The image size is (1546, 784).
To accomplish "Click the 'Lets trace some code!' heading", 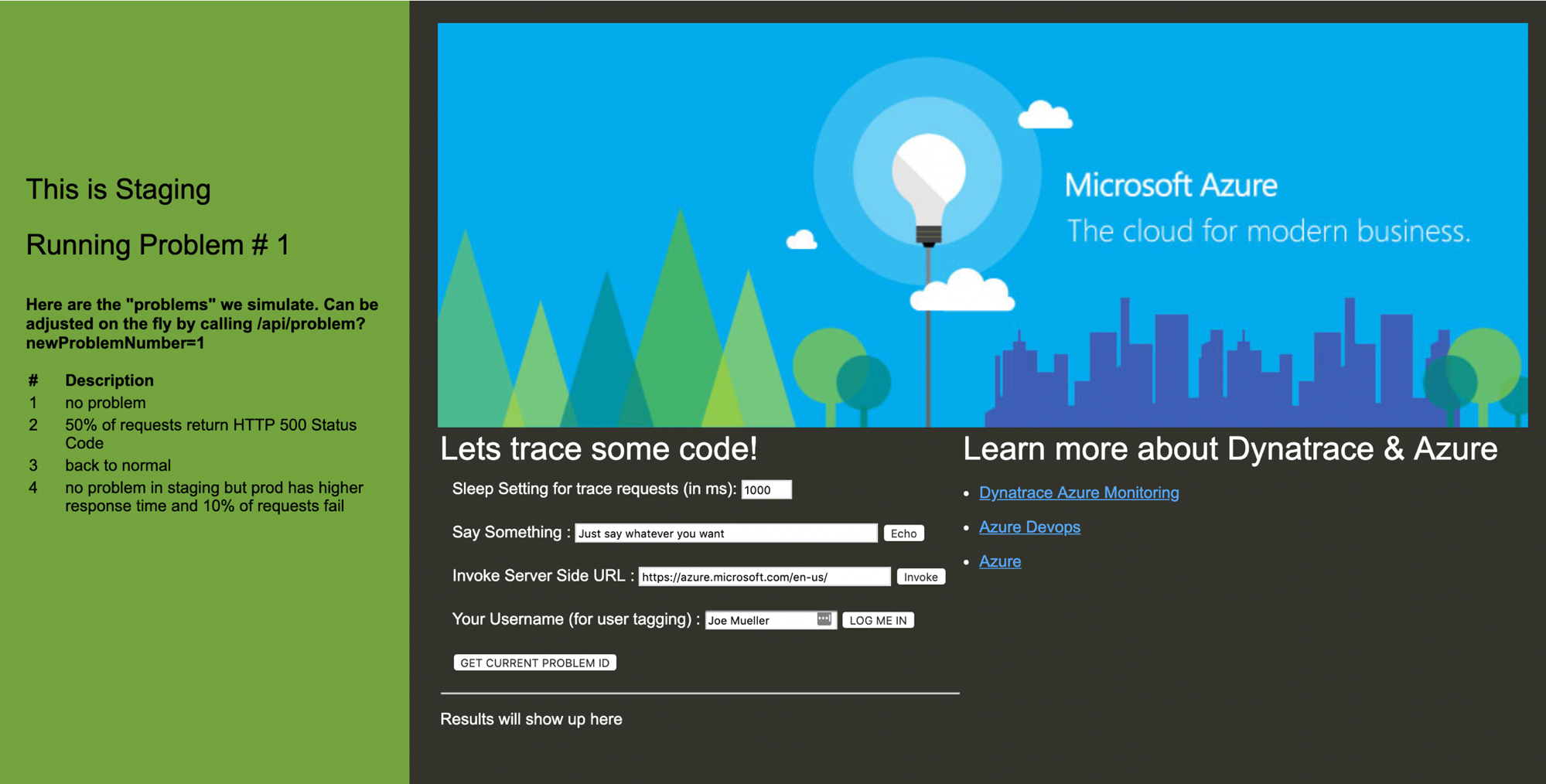I will click(x=599, y=449).
